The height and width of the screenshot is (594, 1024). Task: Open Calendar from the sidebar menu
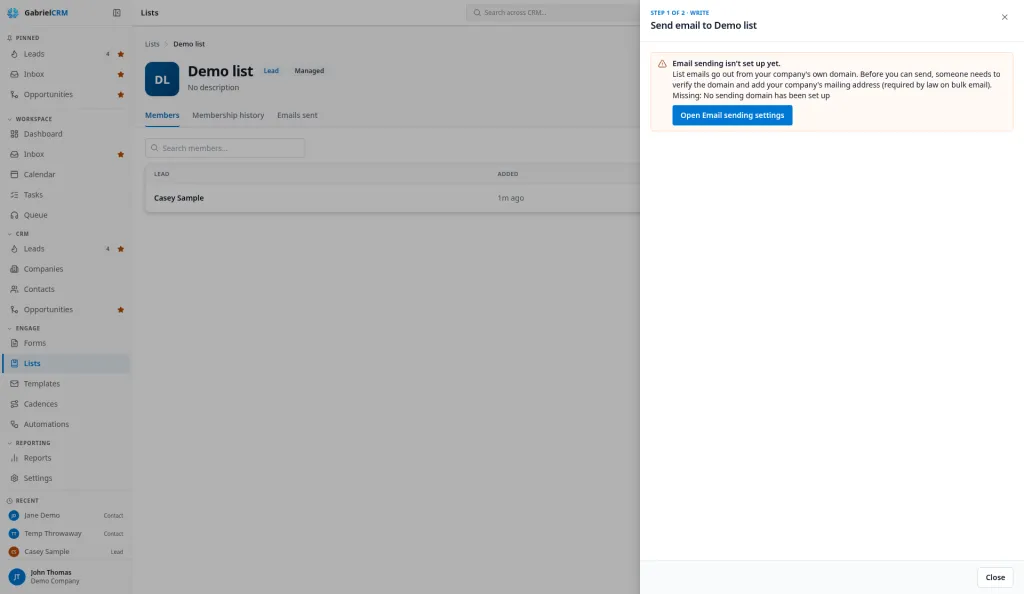coord(65,174)
